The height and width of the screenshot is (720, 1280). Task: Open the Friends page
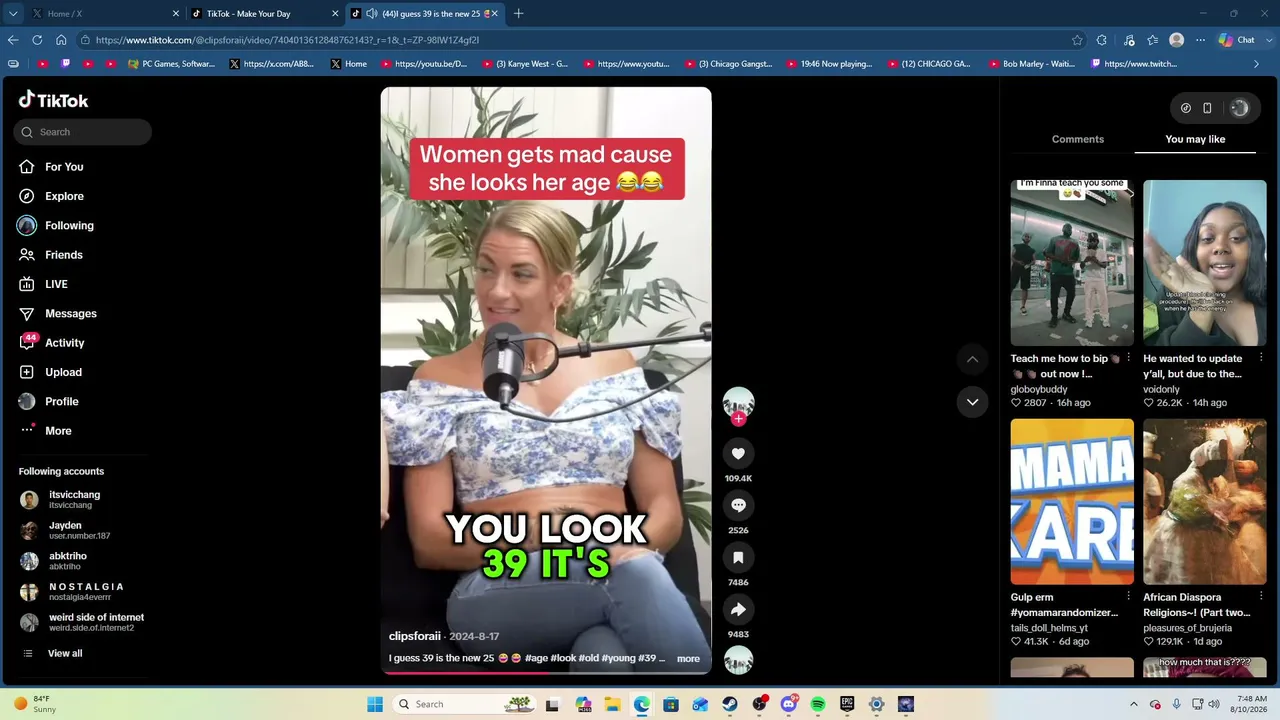[52, 255]
